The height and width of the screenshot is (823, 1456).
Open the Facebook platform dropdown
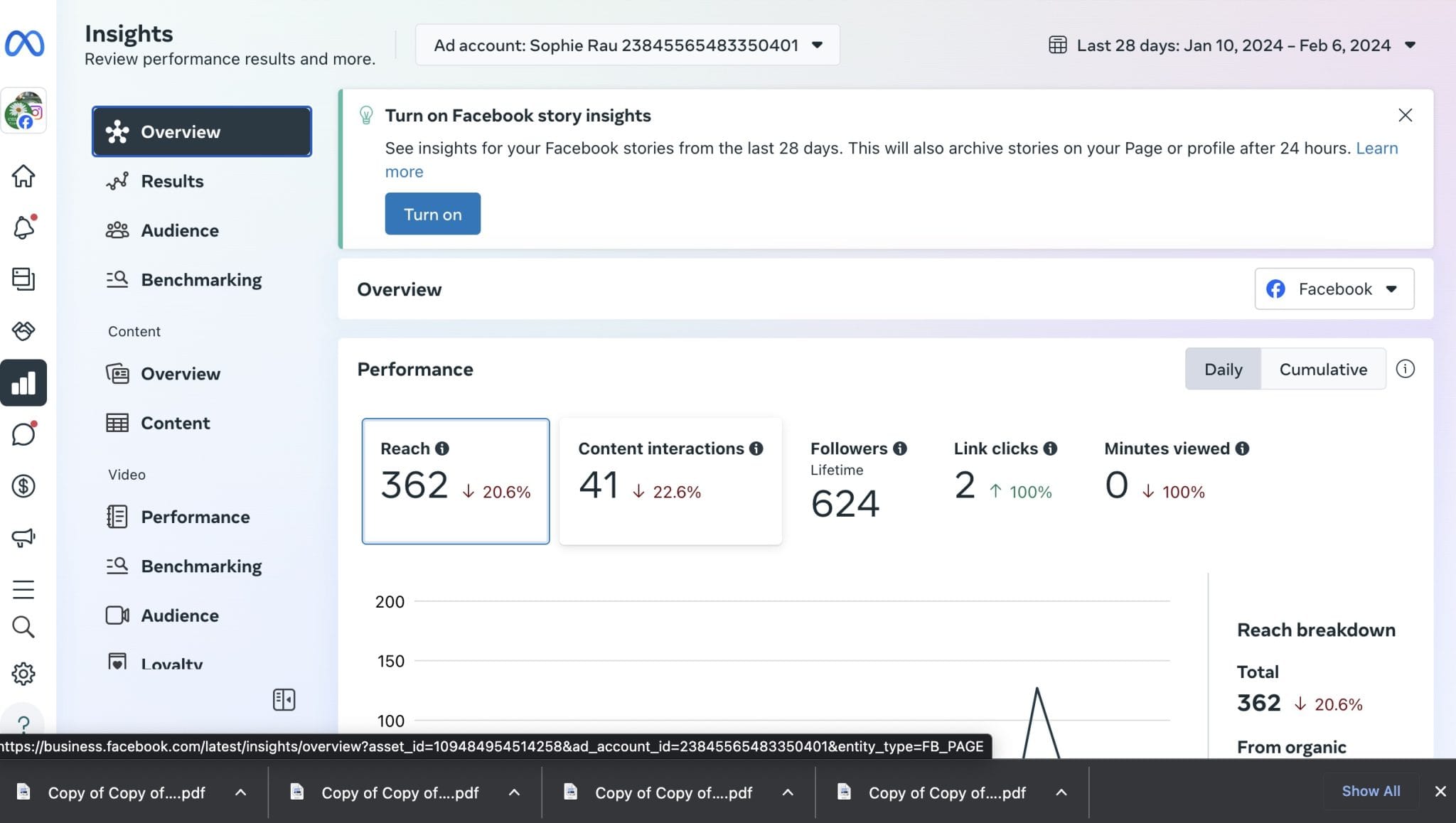click(x=1334, y=289)
